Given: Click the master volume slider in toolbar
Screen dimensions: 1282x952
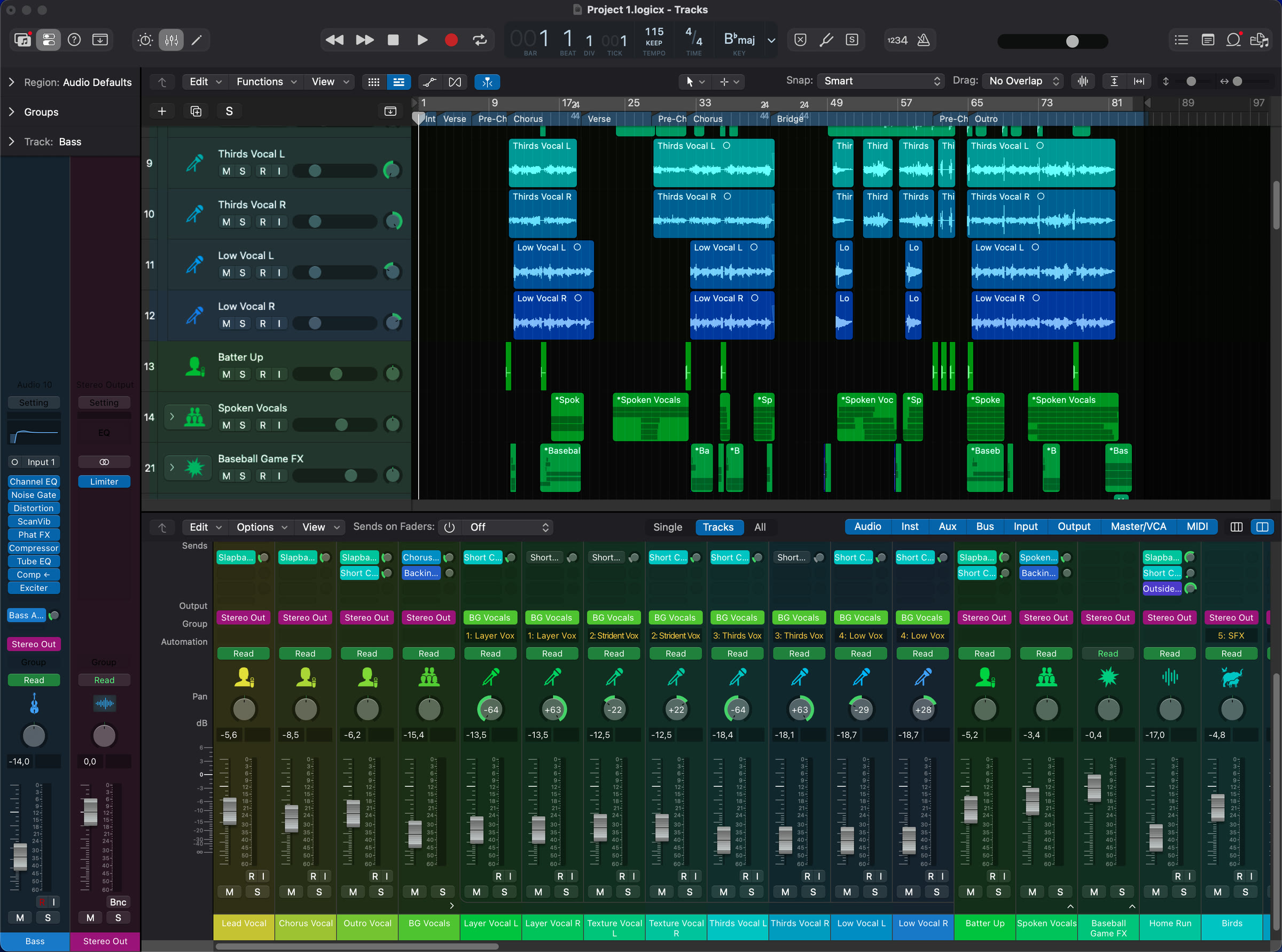Looking at the screenshot, I should pos(1053,41).
